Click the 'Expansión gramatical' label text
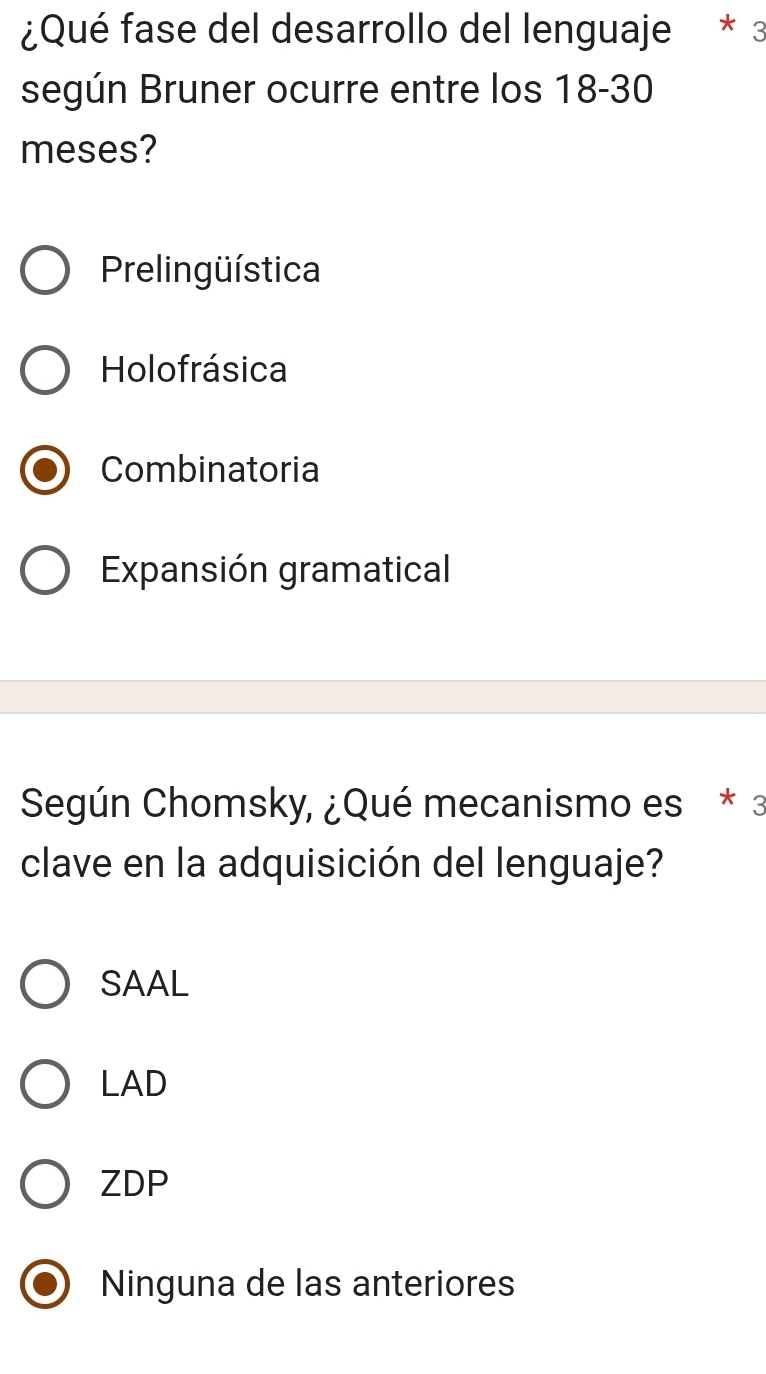The height and width of the screenshot is (1374, 766). pos(276,569)
